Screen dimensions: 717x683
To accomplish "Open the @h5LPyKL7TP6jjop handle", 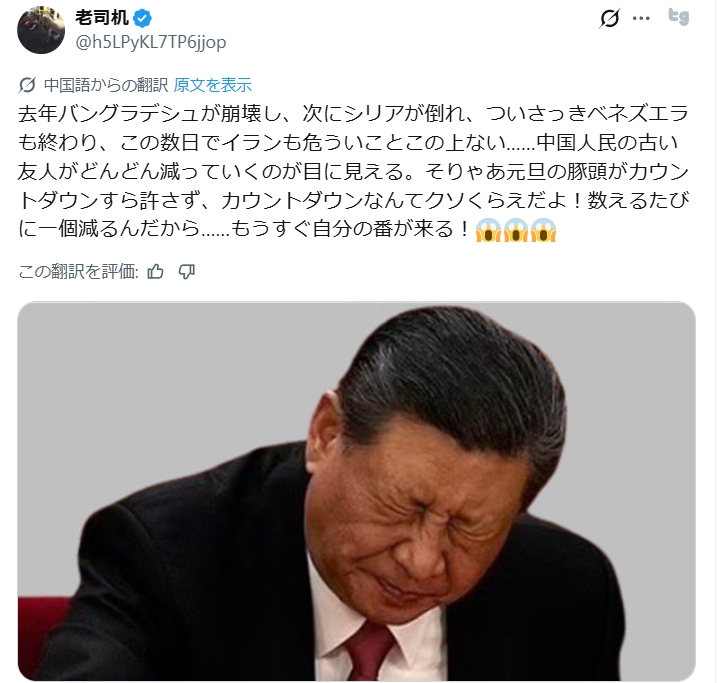I will [150, 42].
